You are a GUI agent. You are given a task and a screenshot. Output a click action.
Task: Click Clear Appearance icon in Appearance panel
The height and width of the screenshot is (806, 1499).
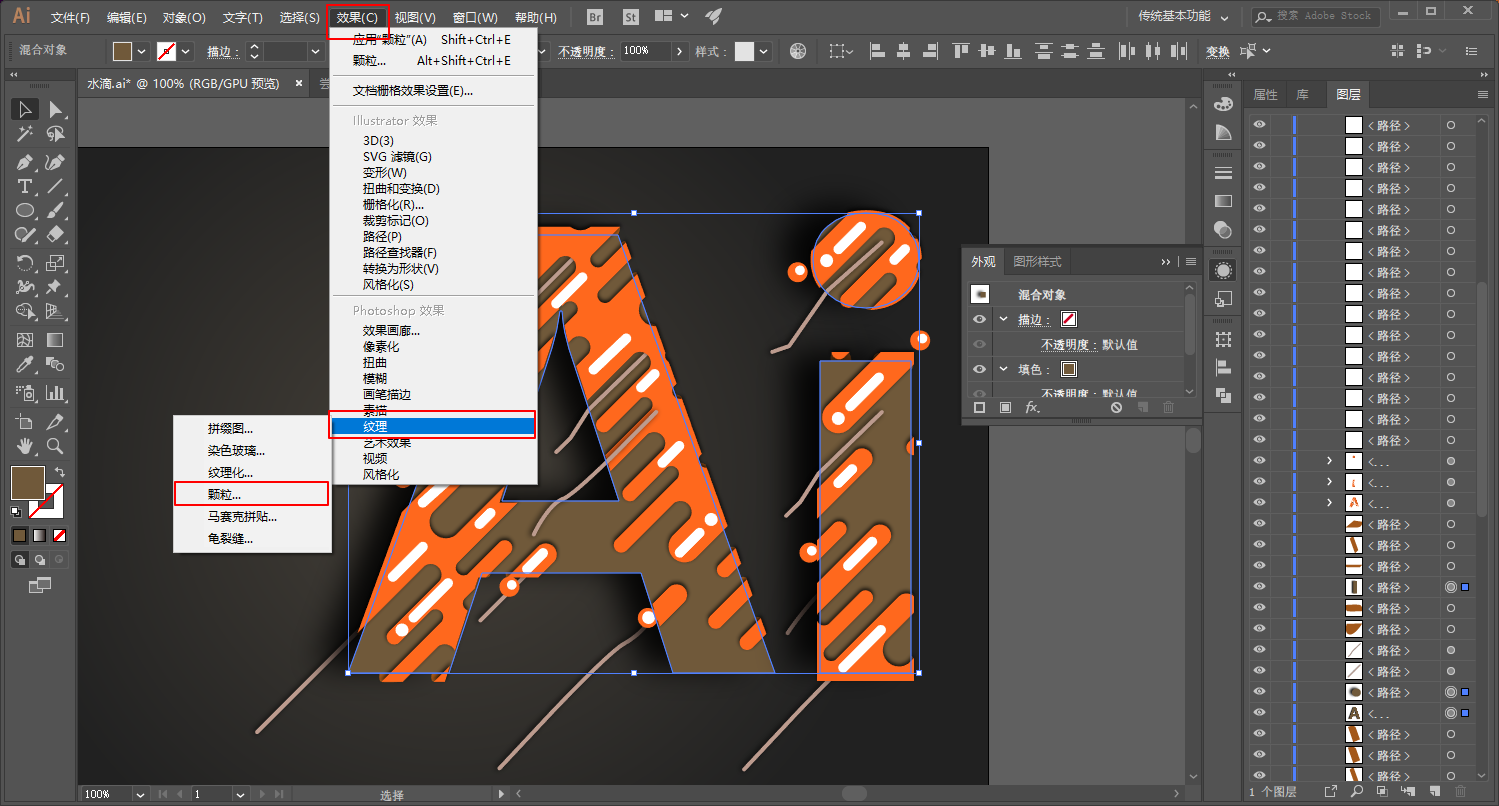pos(1117,408)
